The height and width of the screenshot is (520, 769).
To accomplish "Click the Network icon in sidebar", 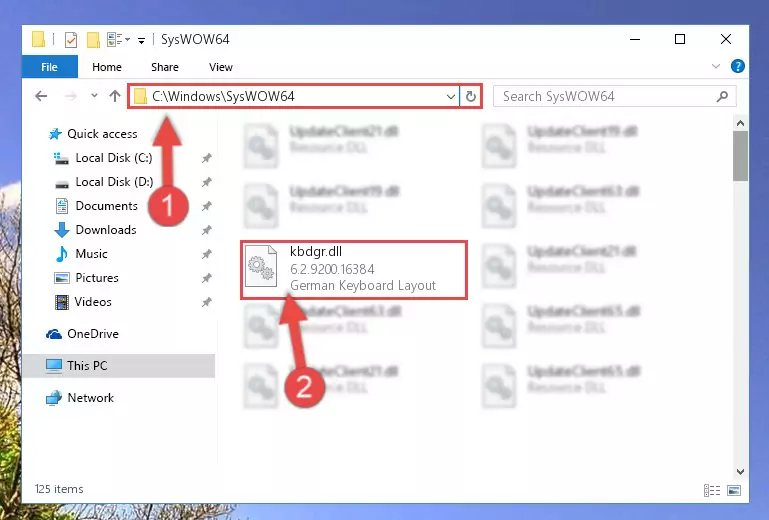I will [x=53, y=398].
